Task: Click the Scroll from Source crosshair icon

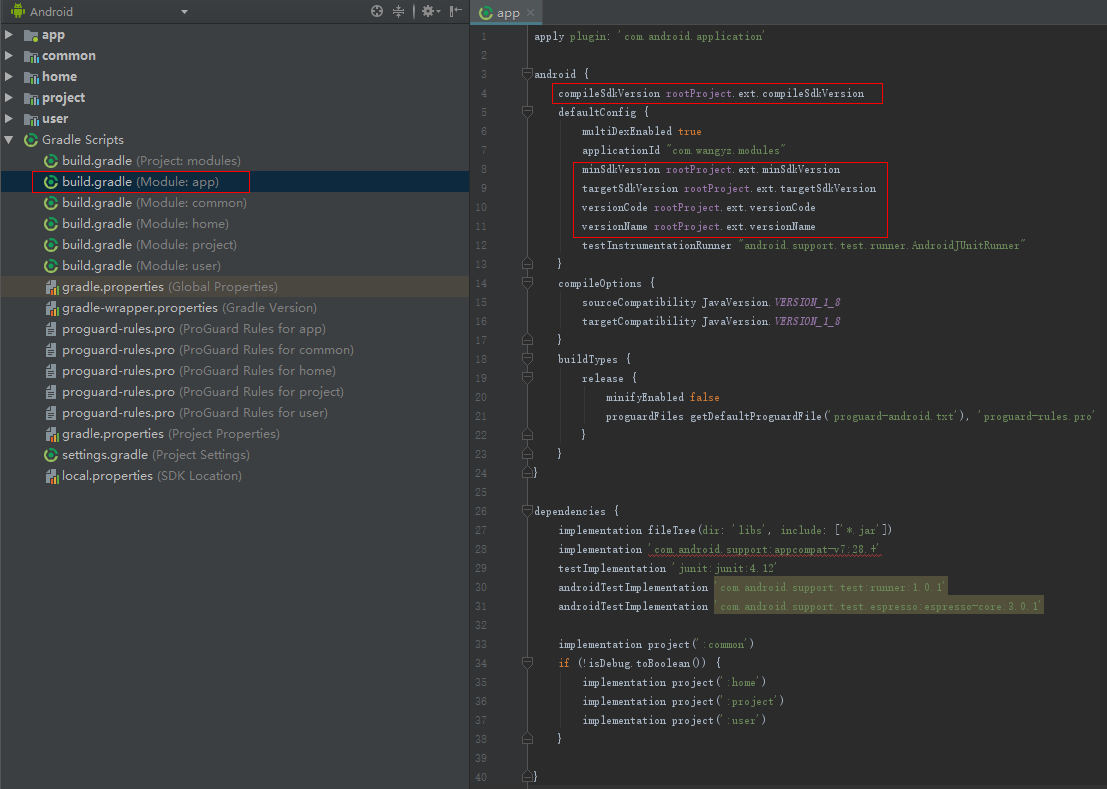Action: (x=377, y=11)
